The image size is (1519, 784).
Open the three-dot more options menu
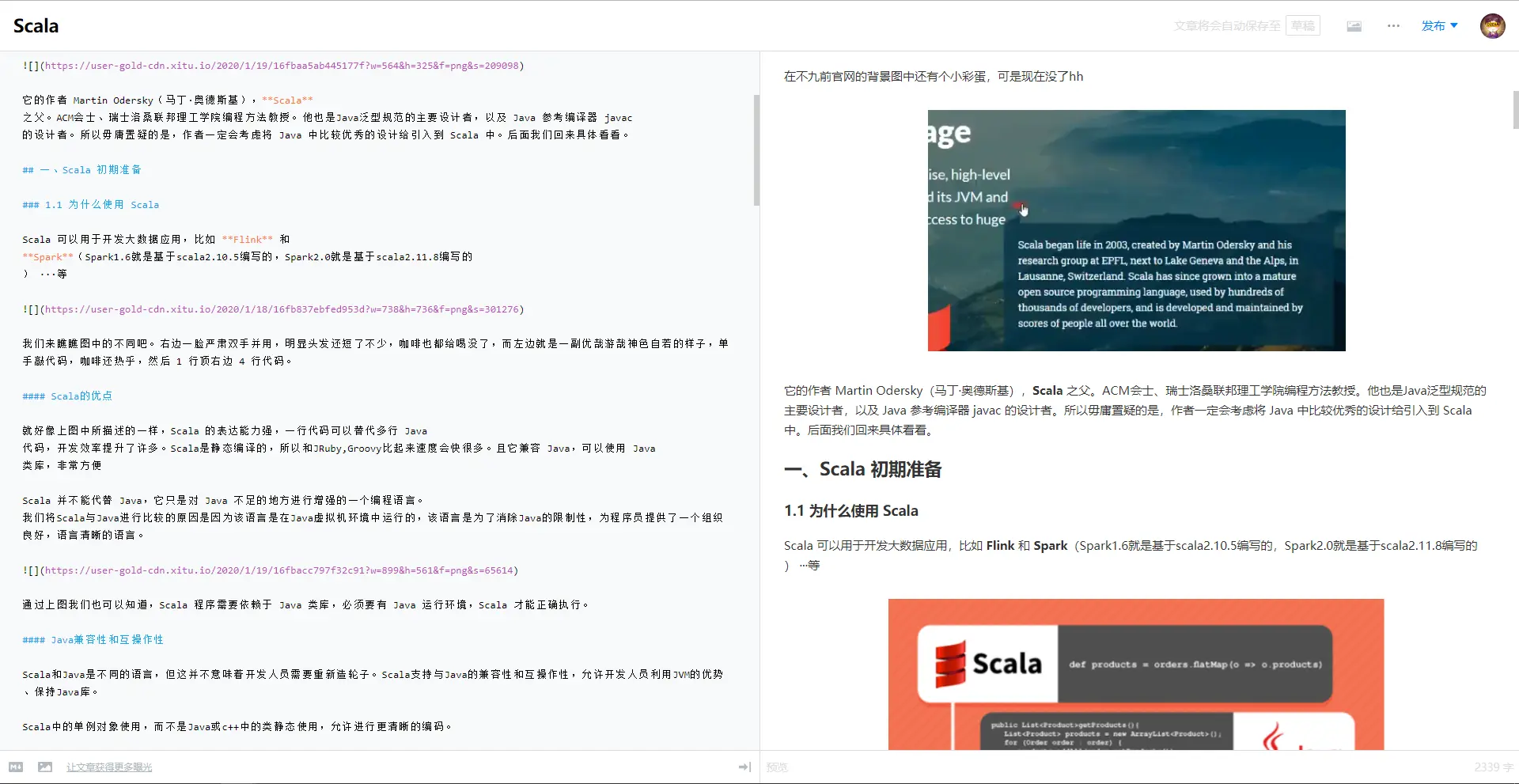(1393, 26)
